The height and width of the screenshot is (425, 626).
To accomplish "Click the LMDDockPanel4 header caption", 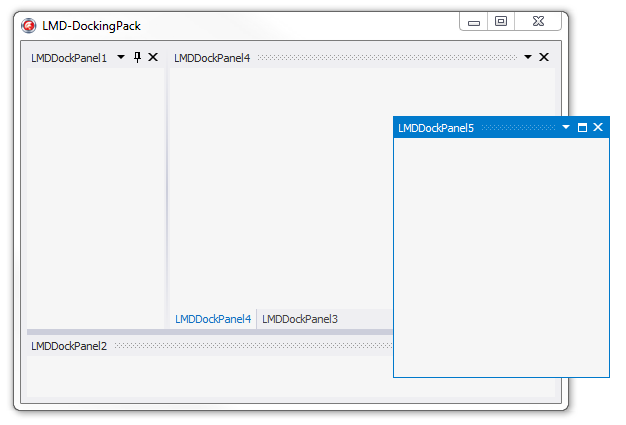I will click(x=212, y=58).
